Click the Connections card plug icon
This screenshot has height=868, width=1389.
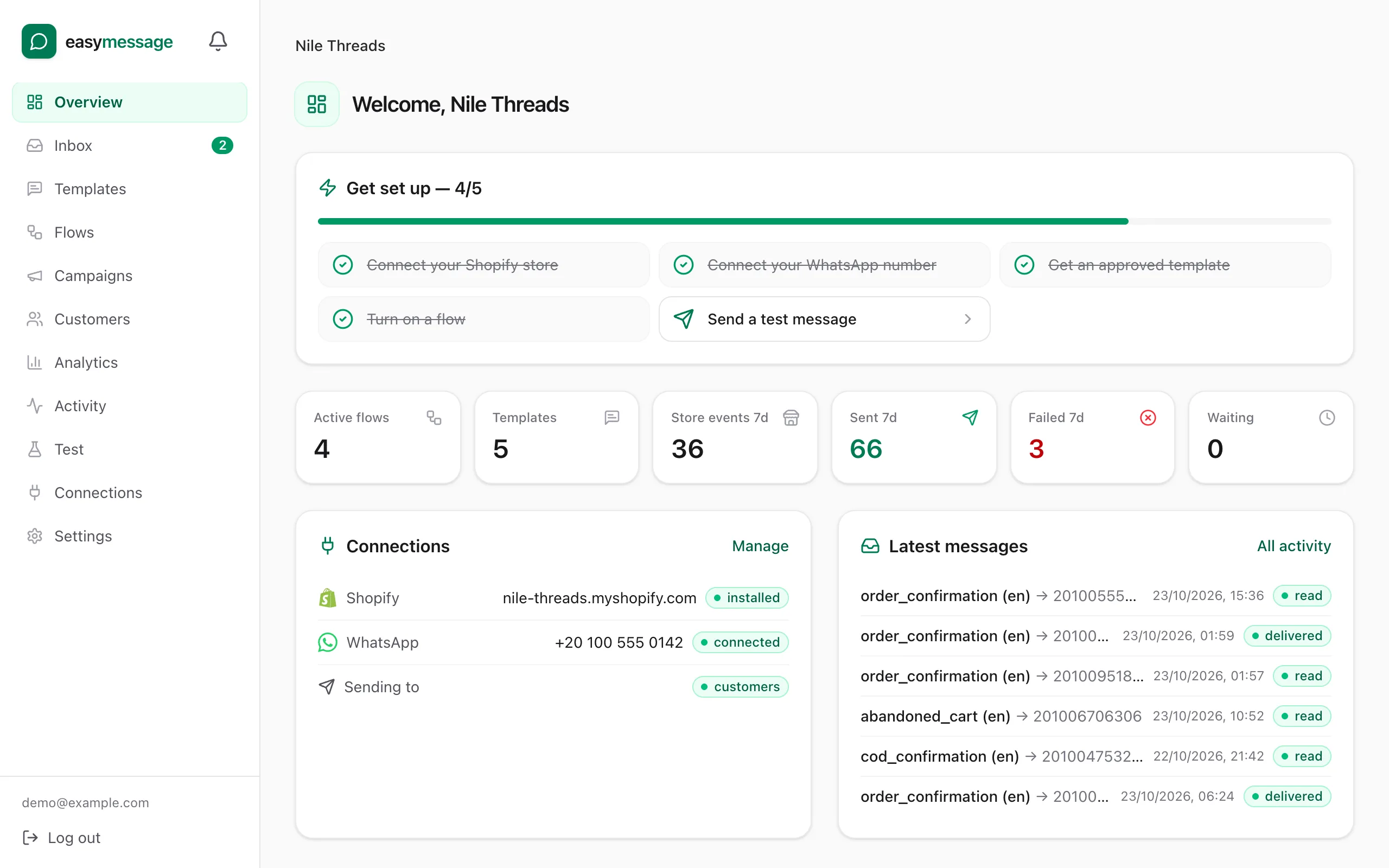327,545
